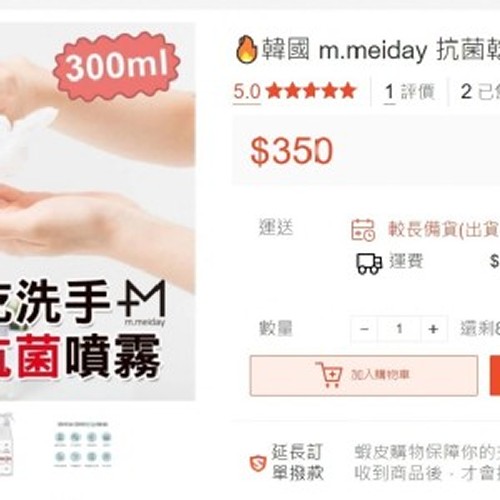500x500 pixels.
Task: Decrease quantity with the minus button
Action: [364, 329]
